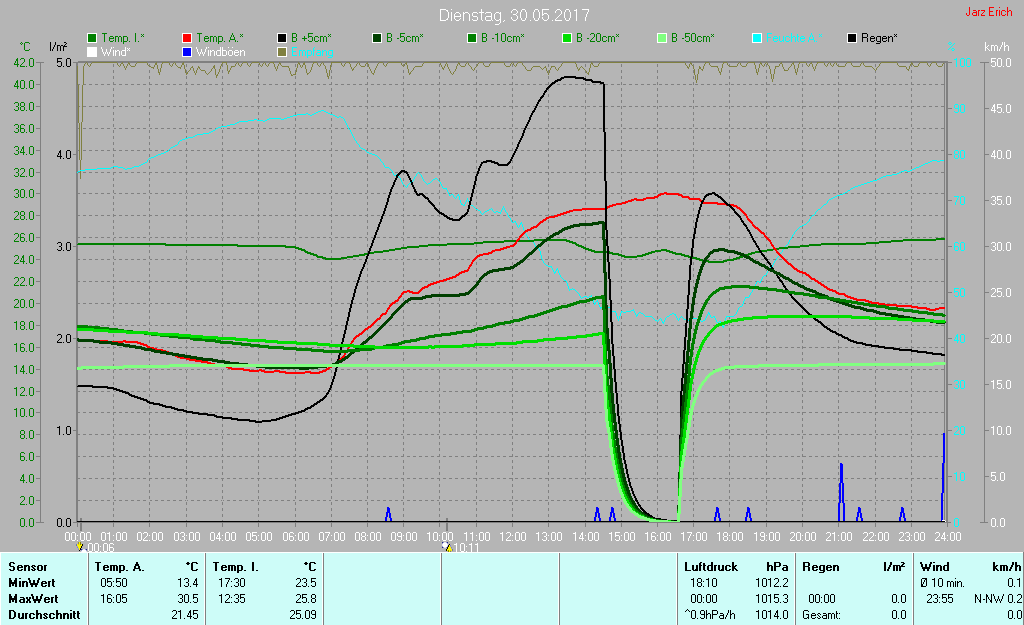Viewport: 1024px width, 625px height.
Task: Click the 'Luftdruck' header
Action: [711, 567]
